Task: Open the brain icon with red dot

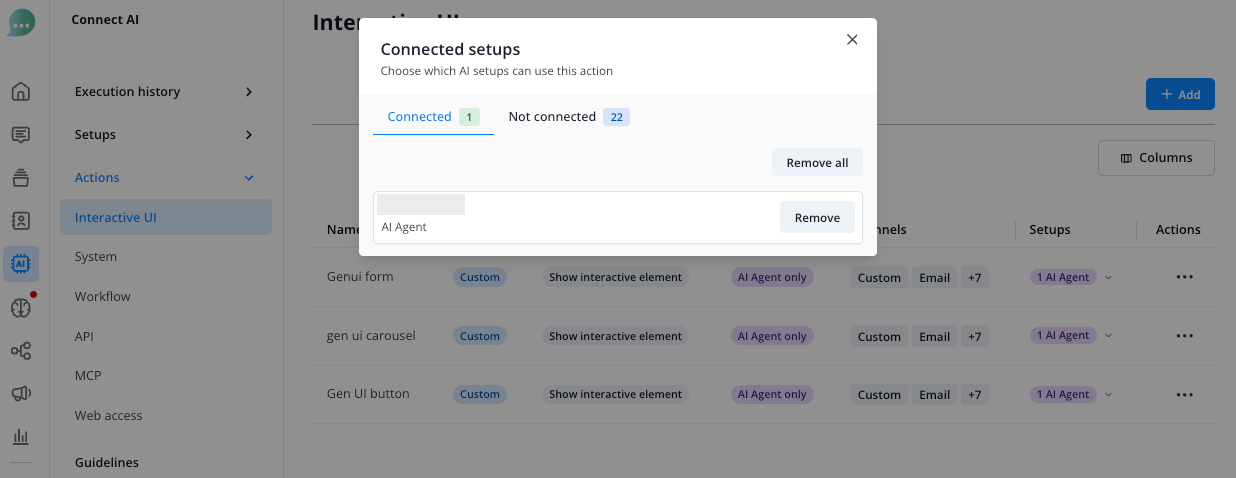Action: click(x=20, y=307)
